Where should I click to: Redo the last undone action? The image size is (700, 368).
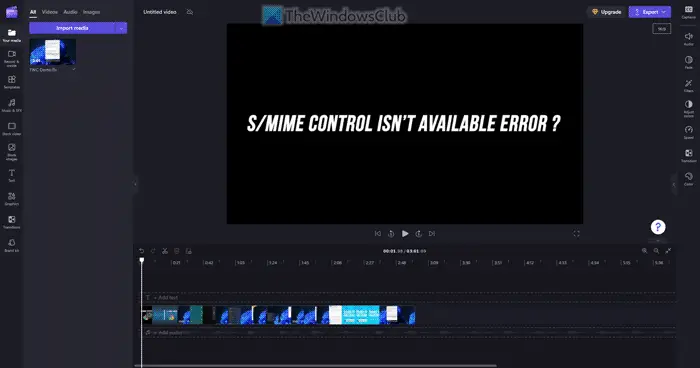click(153, 251)
